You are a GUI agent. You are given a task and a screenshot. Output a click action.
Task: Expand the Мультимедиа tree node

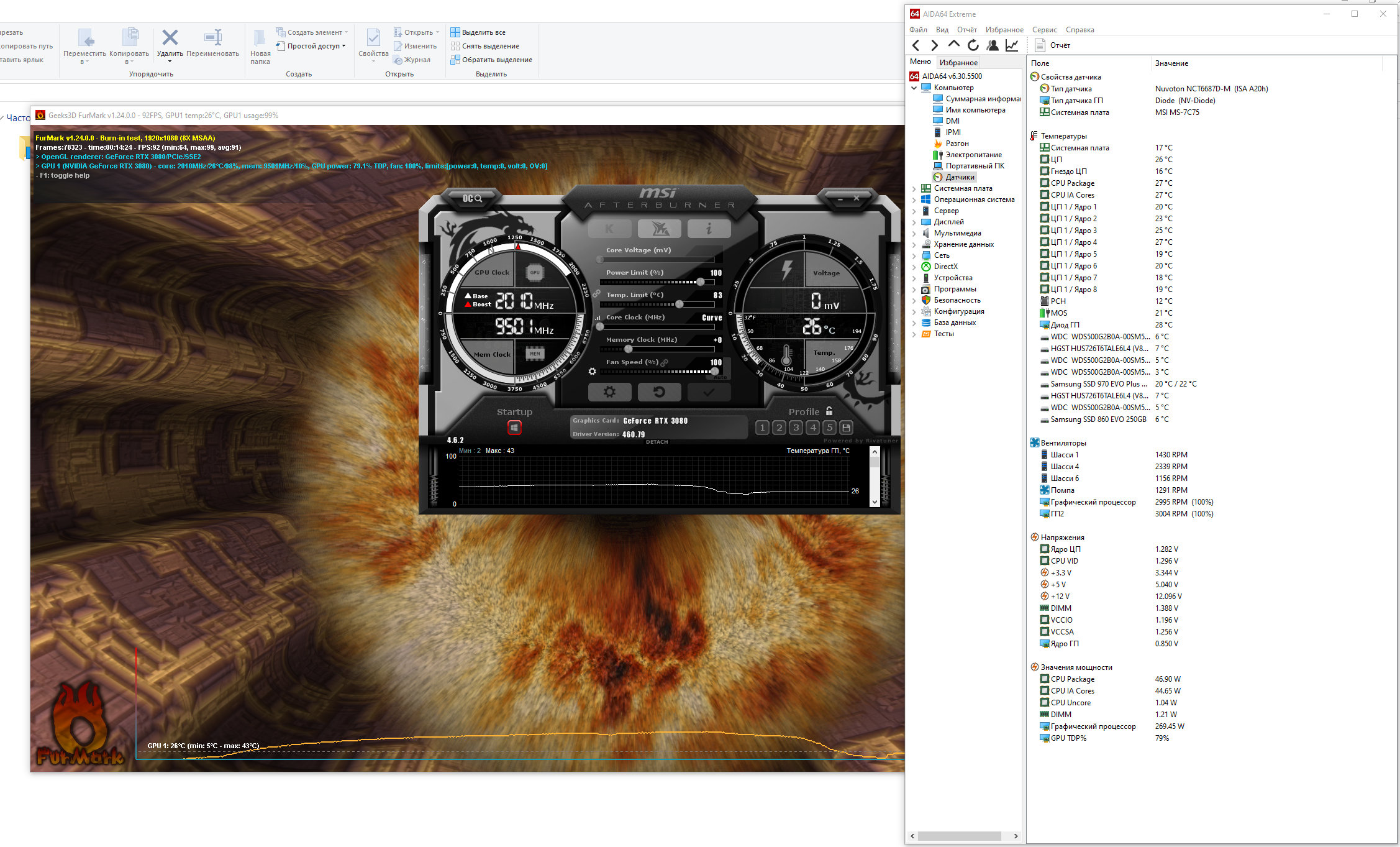click(914, 233)
